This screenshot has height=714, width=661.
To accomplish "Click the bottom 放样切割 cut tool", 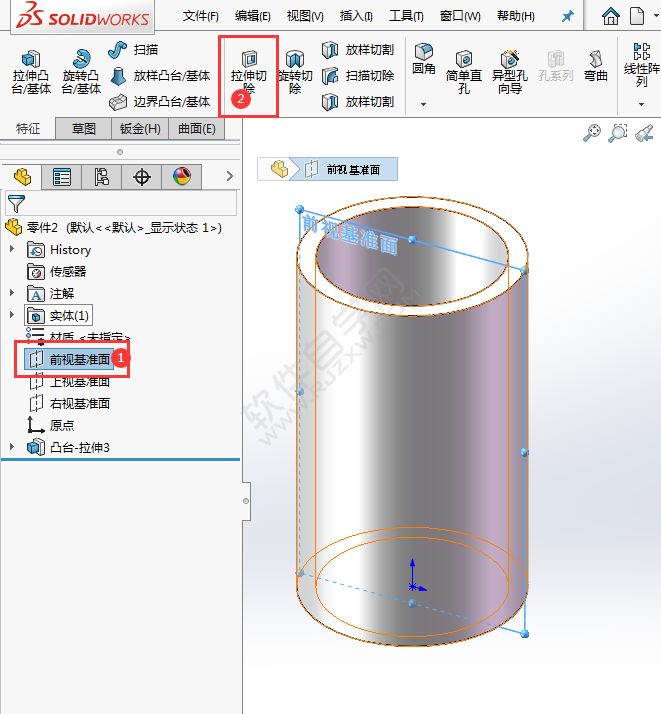I will click(357, 102).
